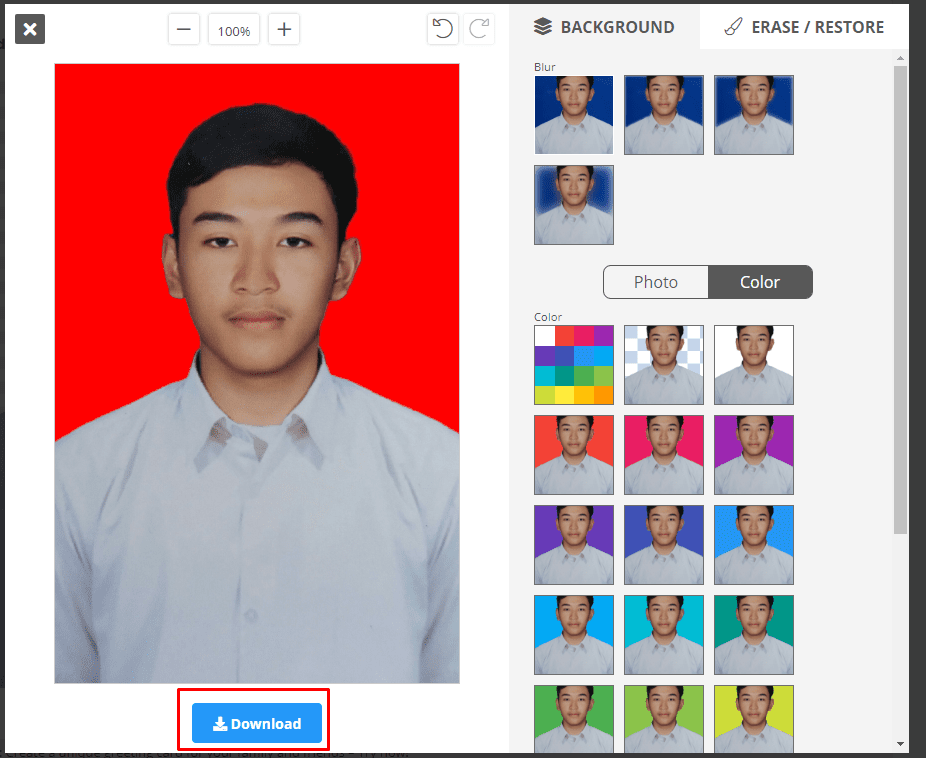Download the edited photo
This screenshot has width=926, height=758.
(x=257, y=723)
